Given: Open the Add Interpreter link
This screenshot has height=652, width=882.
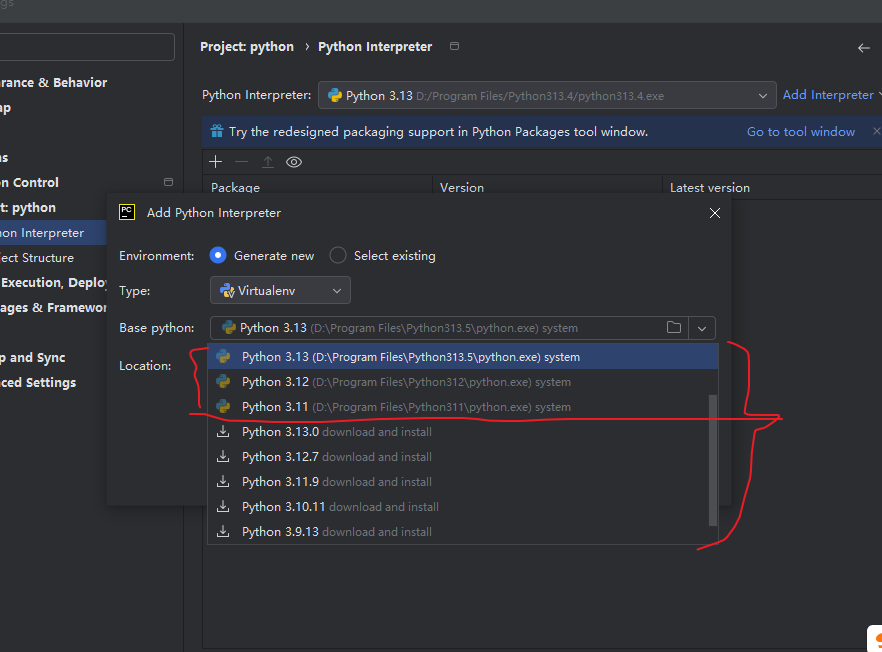Looking at the screenshot, I should [828, 95].
